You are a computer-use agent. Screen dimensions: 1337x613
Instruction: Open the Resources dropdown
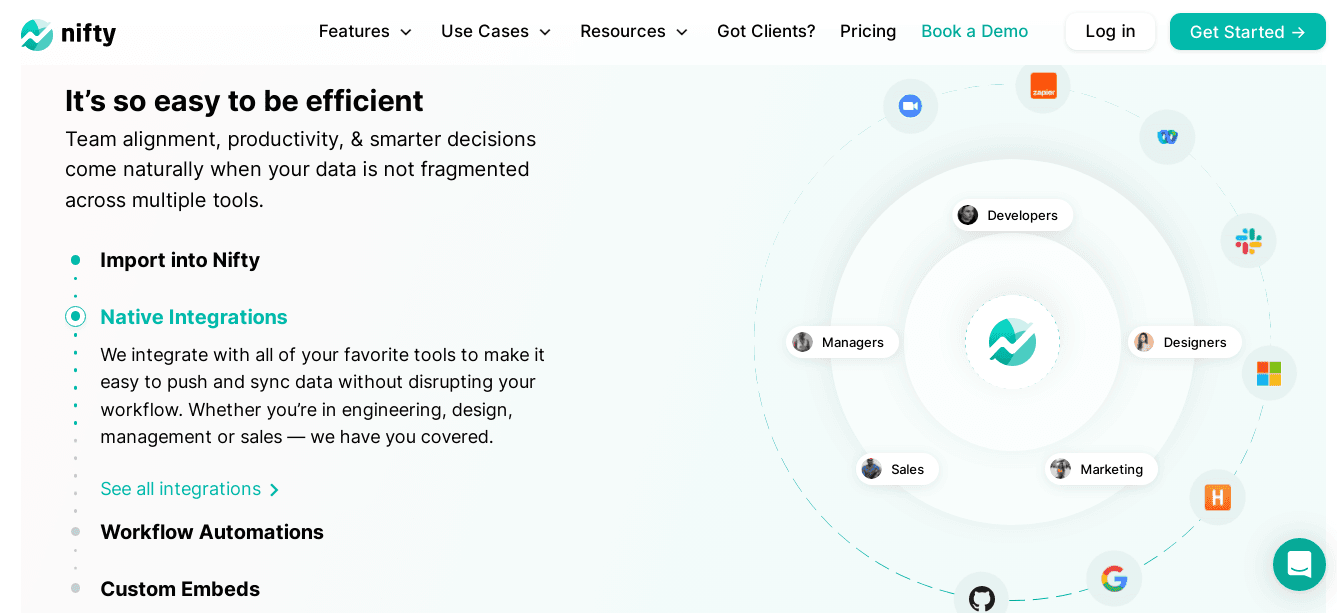(633, 31)
